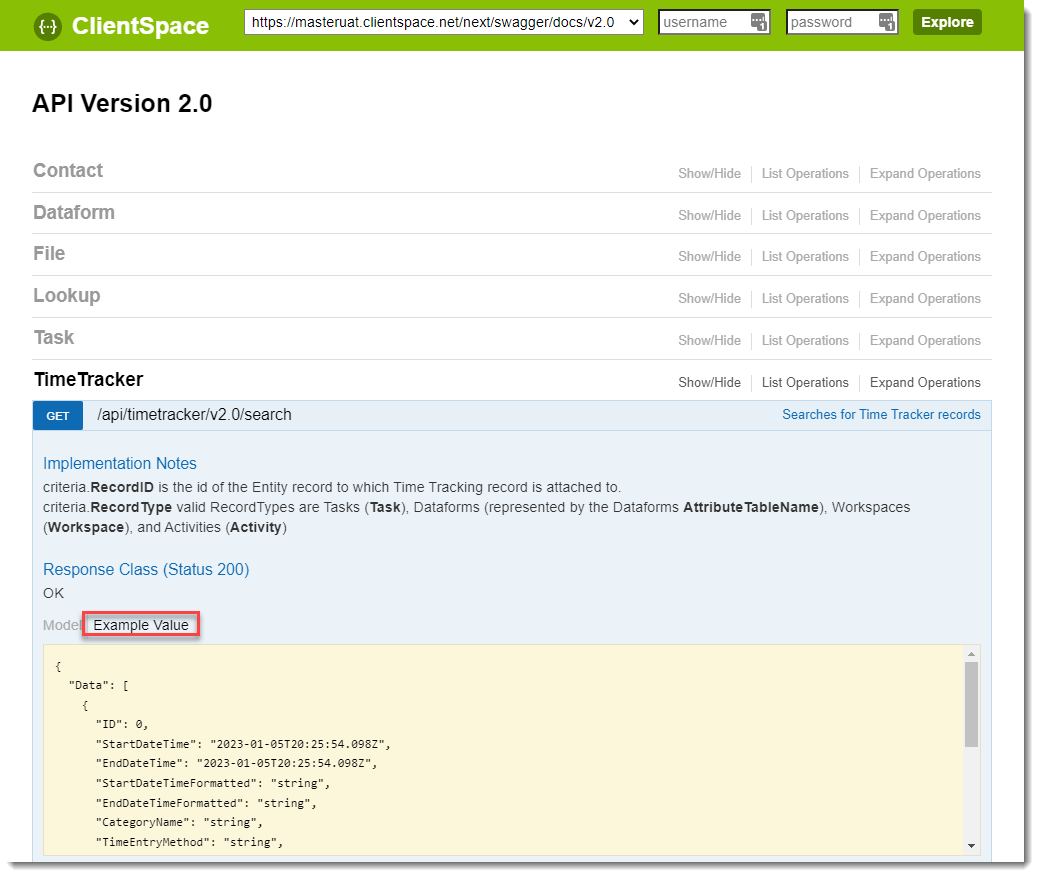Image resolution: width=1039 pixels, height=877 pixels.
Task: Click the ClientSpace swagger logo icon
Action: pos(47,26)
